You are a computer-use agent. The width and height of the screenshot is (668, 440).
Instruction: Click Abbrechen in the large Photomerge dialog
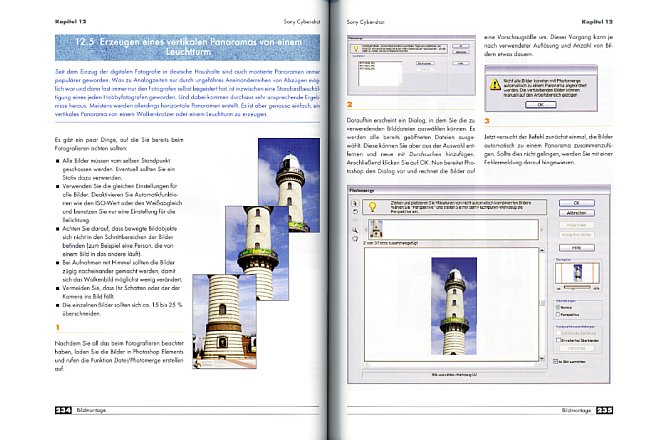point(577,213)
